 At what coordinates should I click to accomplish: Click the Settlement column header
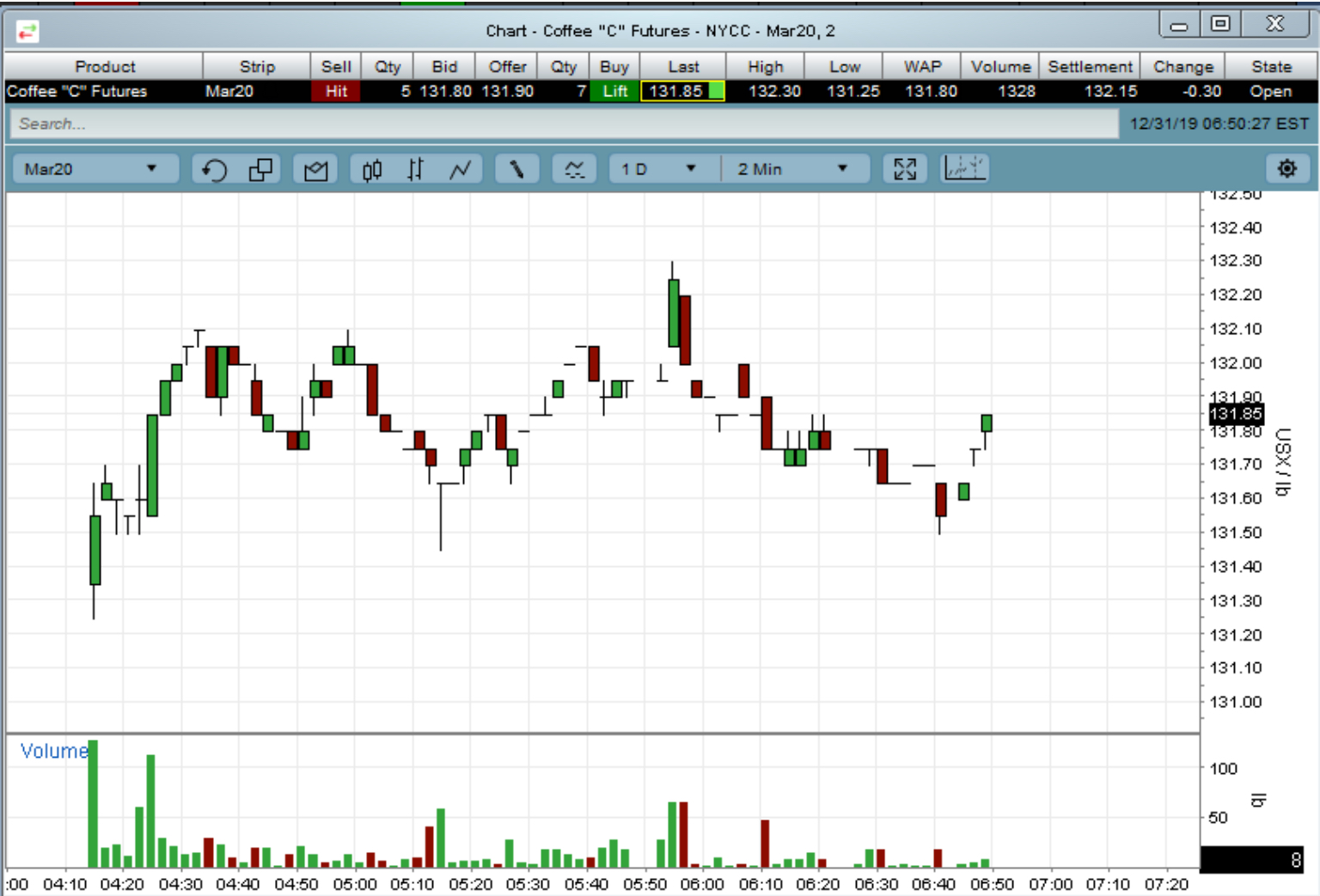1090,66
